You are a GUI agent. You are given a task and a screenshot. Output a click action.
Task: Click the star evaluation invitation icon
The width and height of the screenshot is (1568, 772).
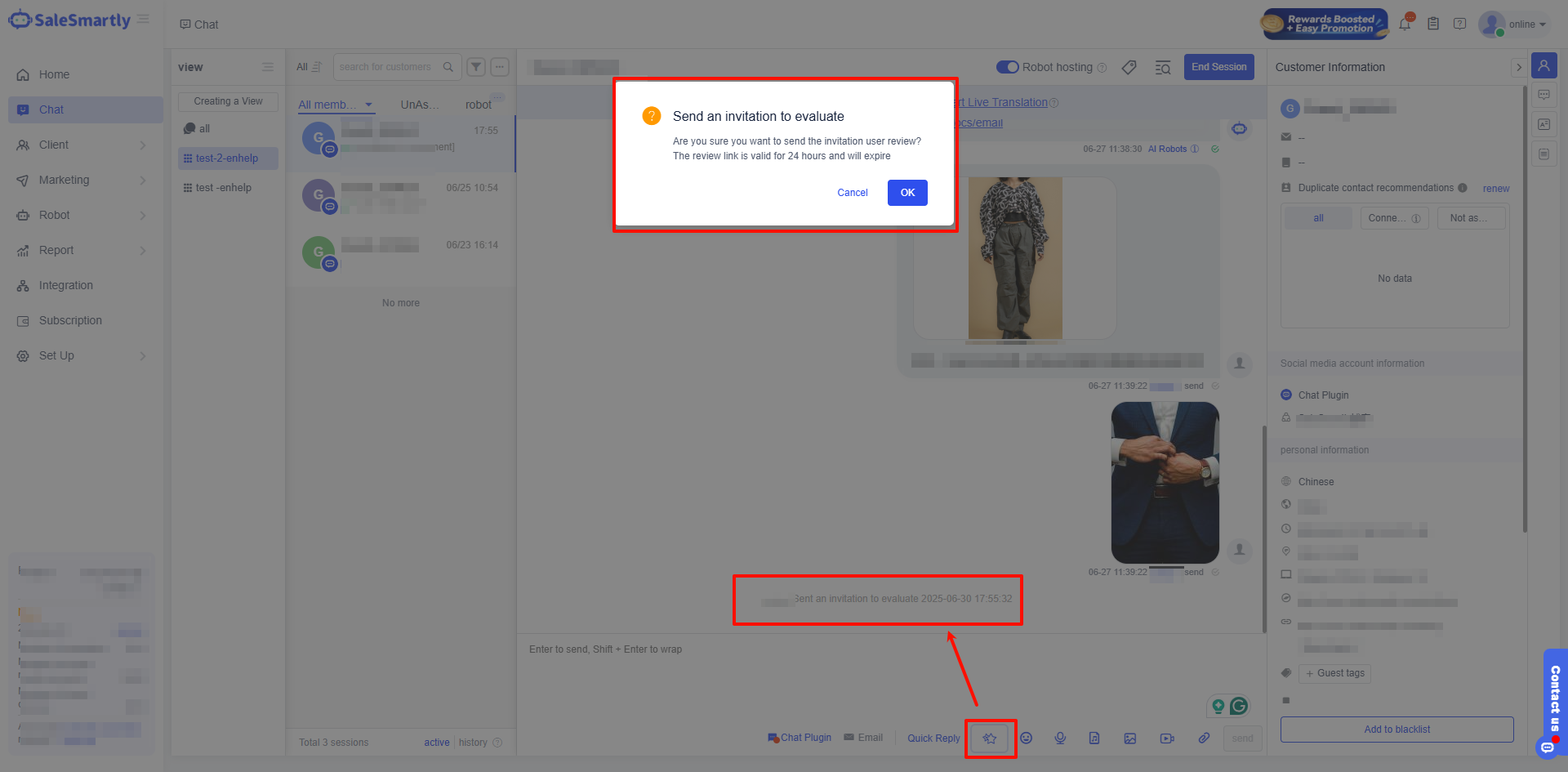pyautogui.click(x=990, y=739)
